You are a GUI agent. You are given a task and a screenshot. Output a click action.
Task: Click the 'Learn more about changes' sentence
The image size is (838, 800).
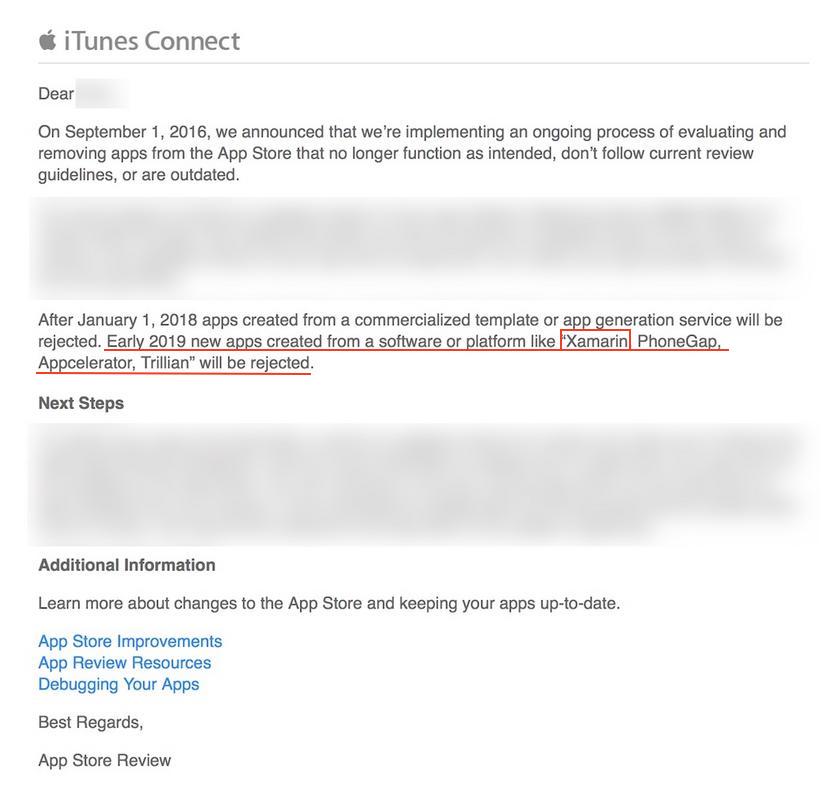click(x=329, y=603)
